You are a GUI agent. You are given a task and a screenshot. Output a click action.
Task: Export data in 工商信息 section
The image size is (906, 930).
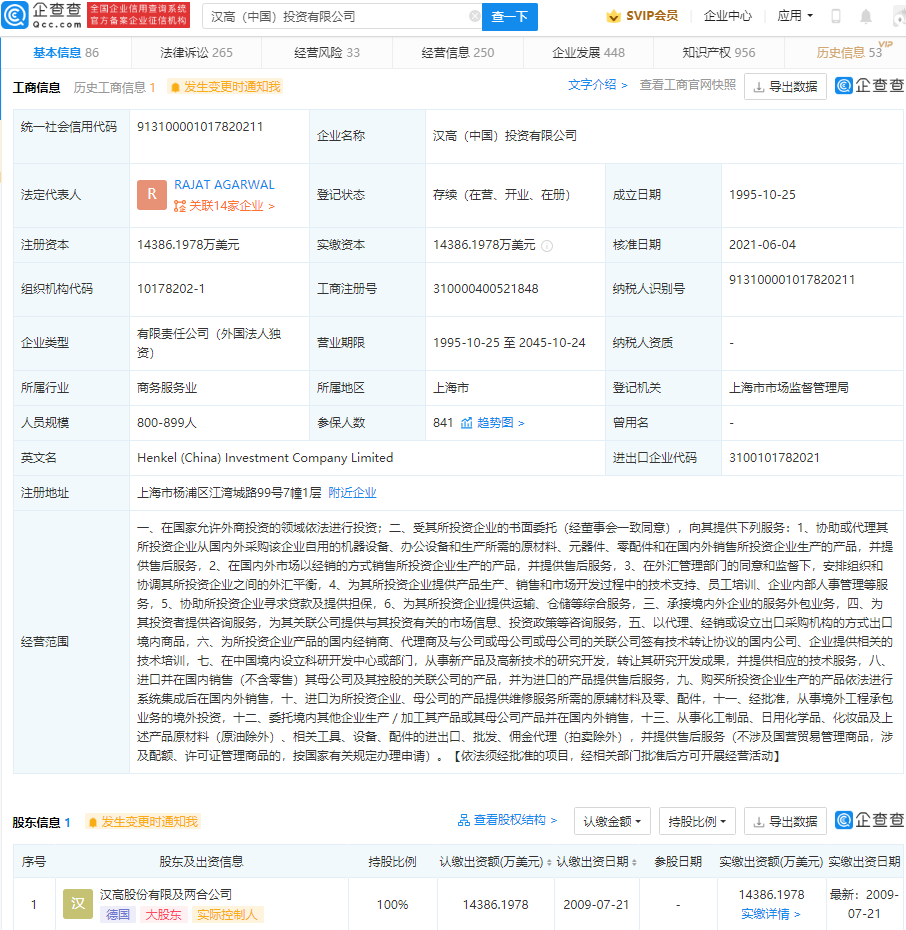[x=785, y=87]
